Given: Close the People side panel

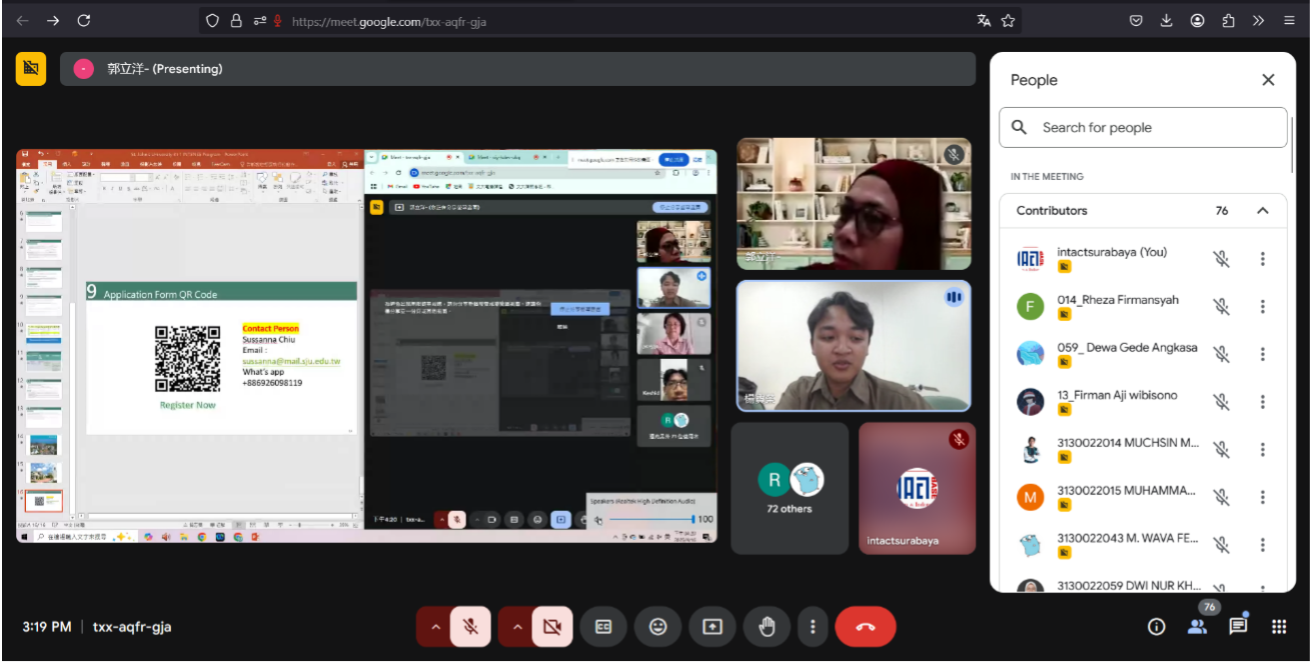Looking at the screenshot, I should 1268,80.
